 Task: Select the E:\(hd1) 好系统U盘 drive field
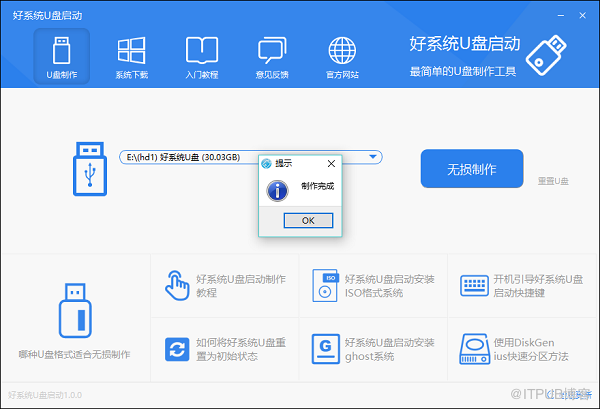(x=251, y=157)
